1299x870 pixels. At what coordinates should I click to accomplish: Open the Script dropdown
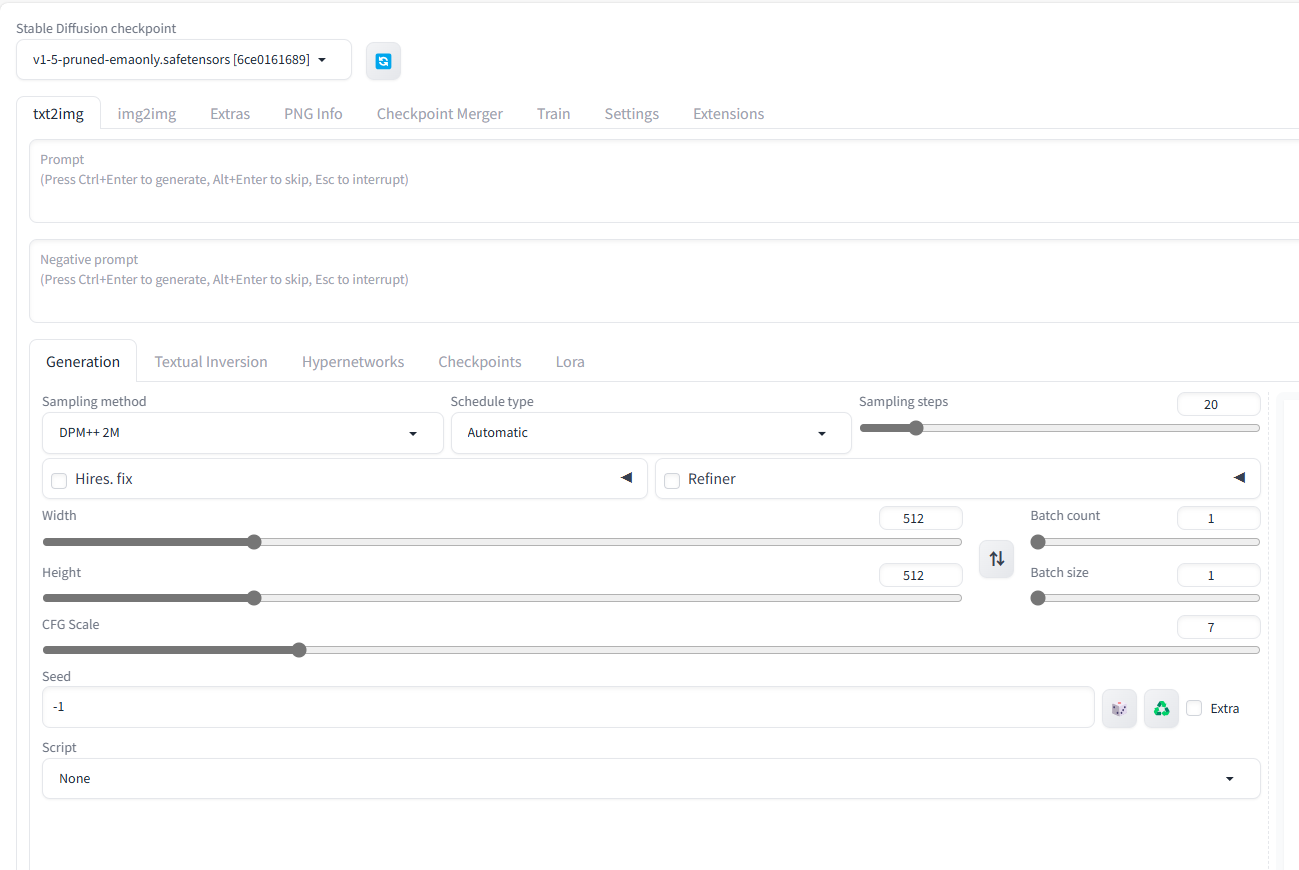650,778
